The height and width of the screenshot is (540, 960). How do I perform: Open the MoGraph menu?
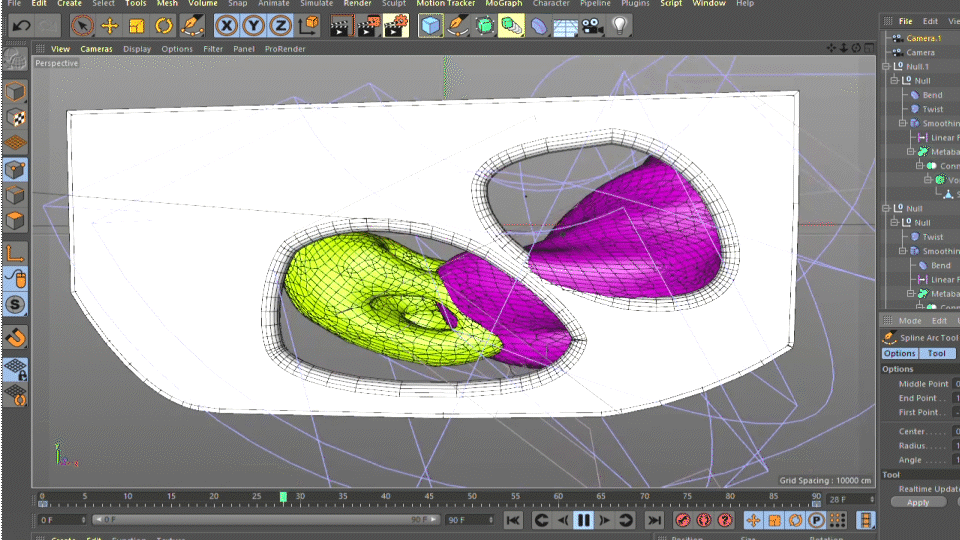pyautogui.click(x=503, y=4)
